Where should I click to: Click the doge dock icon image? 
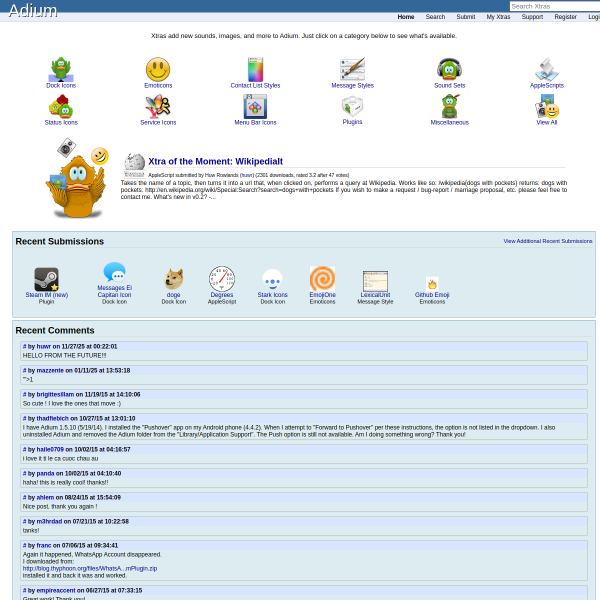(173, 279)
